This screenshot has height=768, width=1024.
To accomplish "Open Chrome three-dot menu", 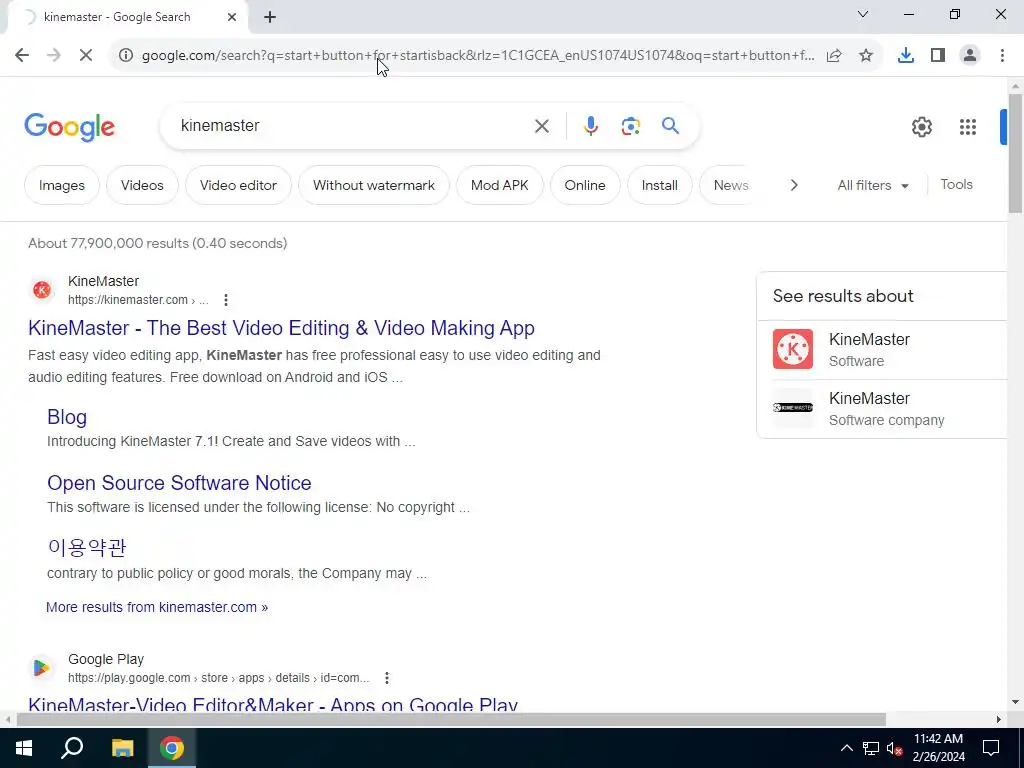I will pos(1002,56).
